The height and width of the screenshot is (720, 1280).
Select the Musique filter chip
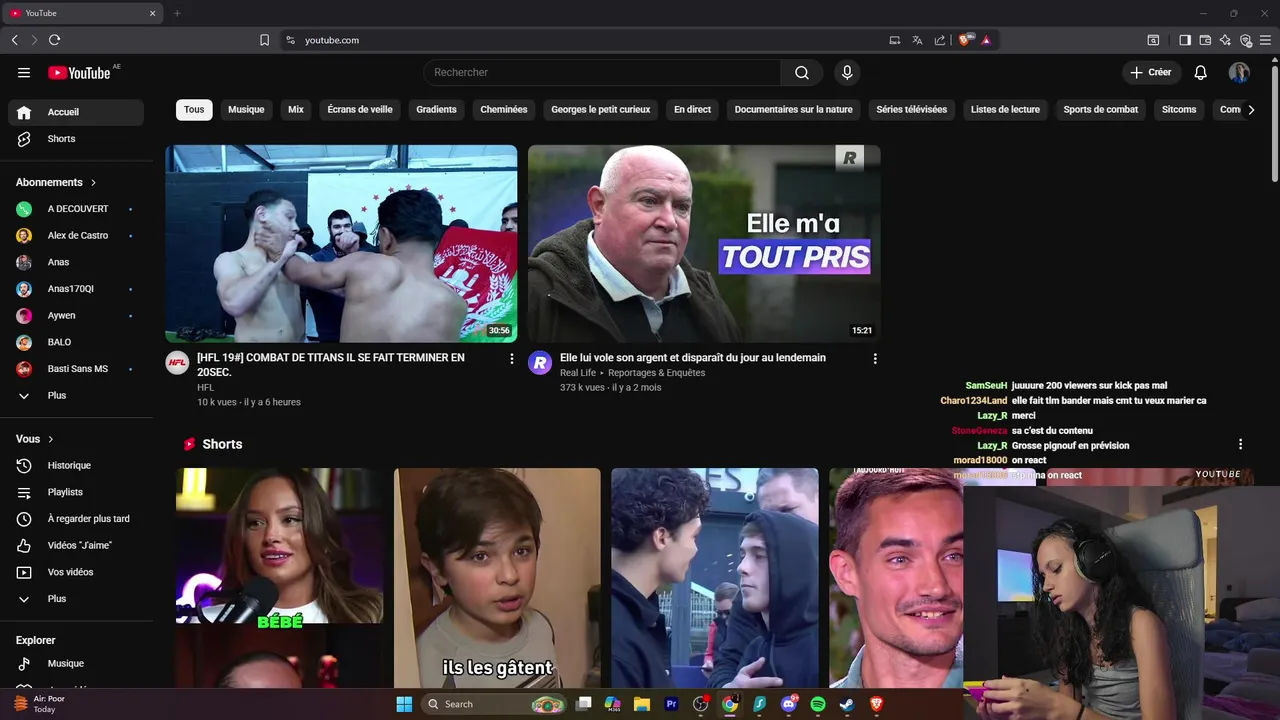[246, 109]
